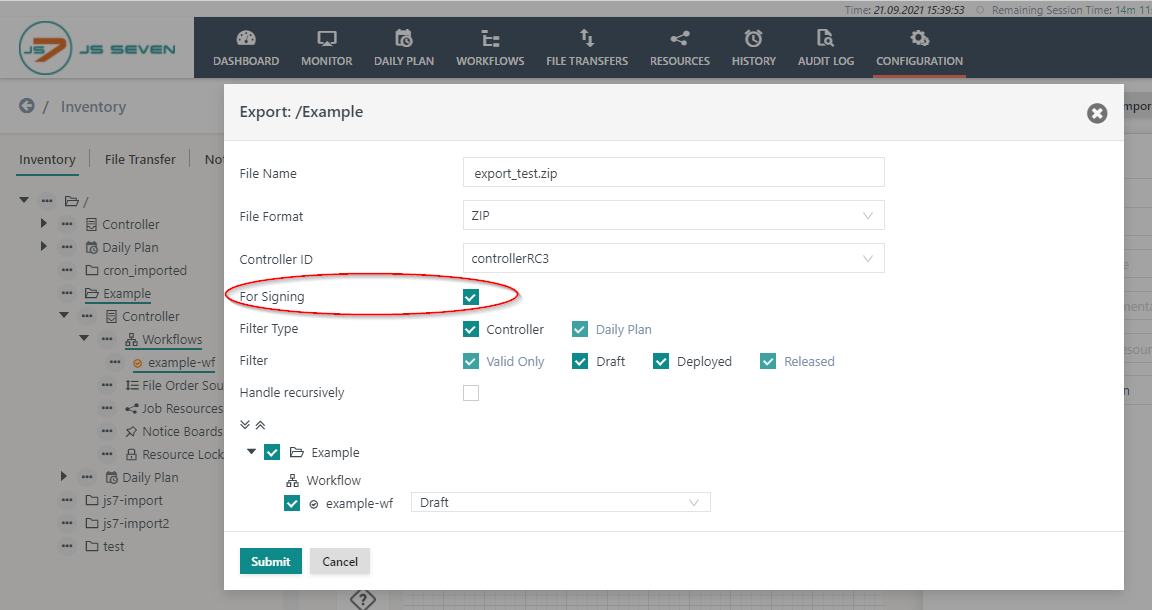
Task: Click the Inventory breadcrumb link
Action: click(x=93, y=107)
